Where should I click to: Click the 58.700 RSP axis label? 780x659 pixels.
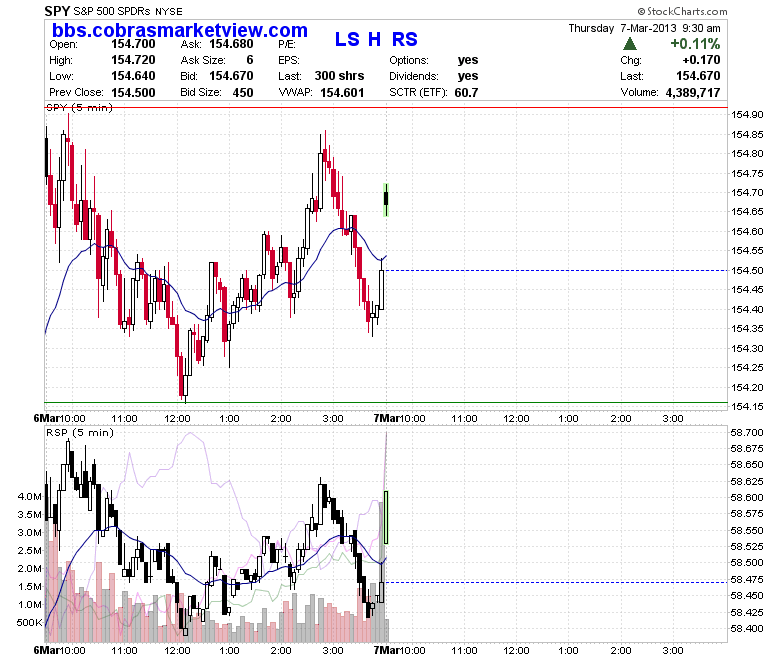pyautogui.click(x=747, y=432)
